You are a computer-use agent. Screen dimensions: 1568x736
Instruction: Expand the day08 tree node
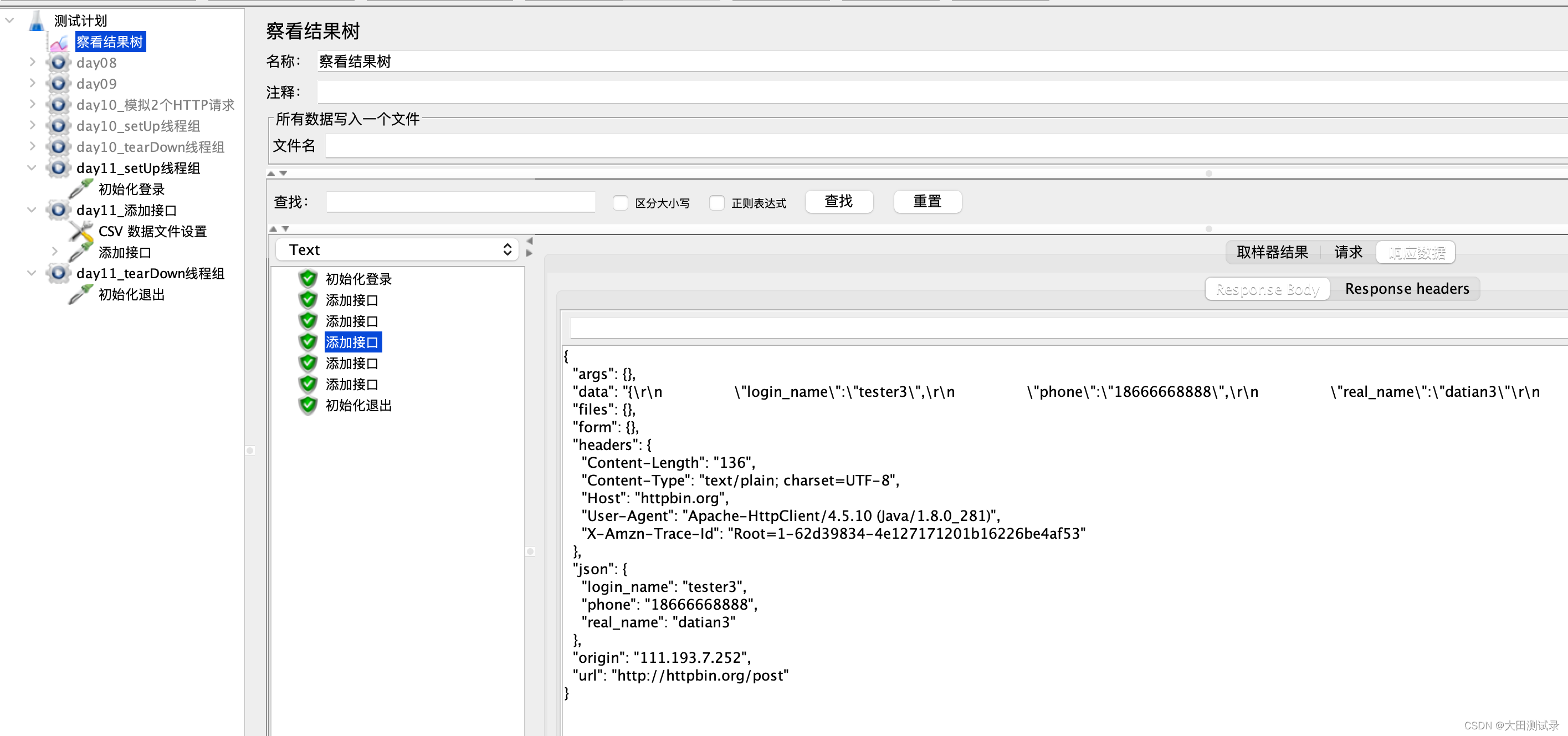coord(32,62)
